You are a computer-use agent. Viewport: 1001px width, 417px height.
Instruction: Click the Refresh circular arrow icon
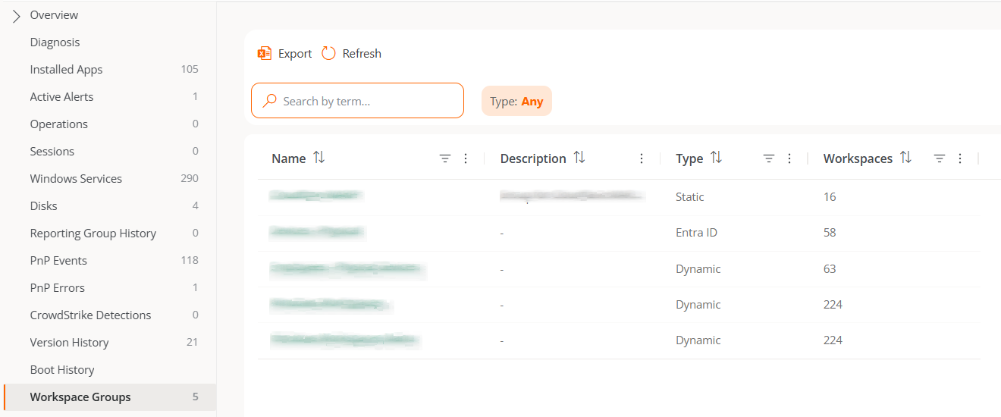329,54
